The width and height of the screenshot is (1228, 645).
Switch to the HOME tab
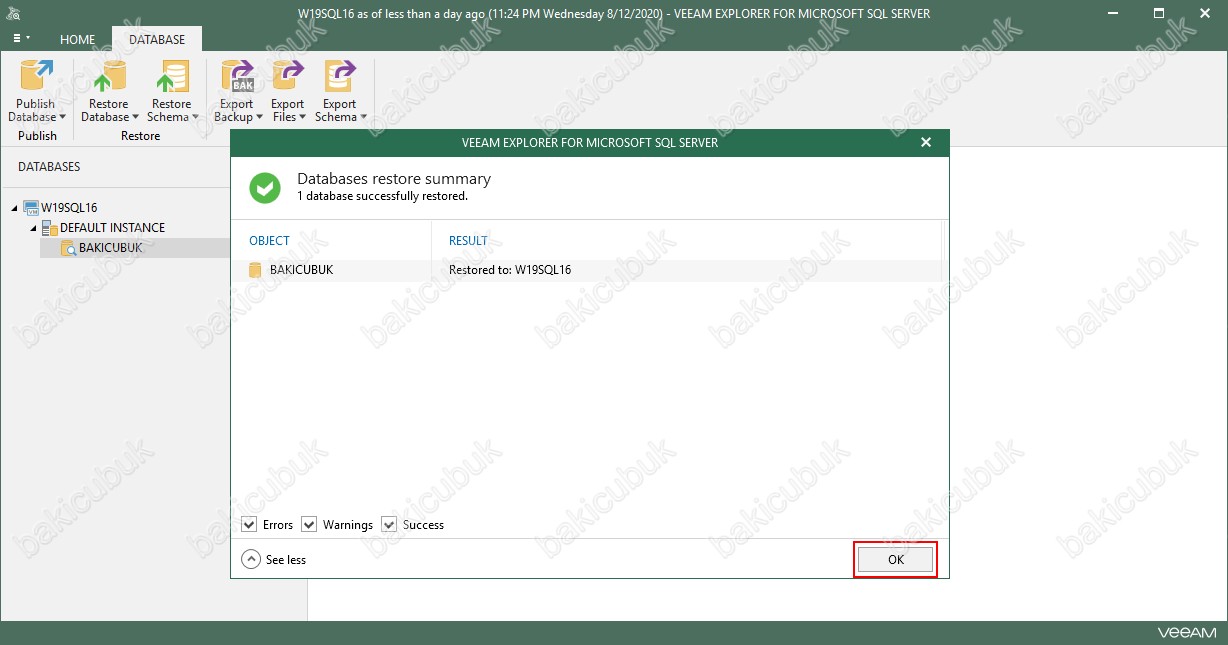click(x=78, y=40)
